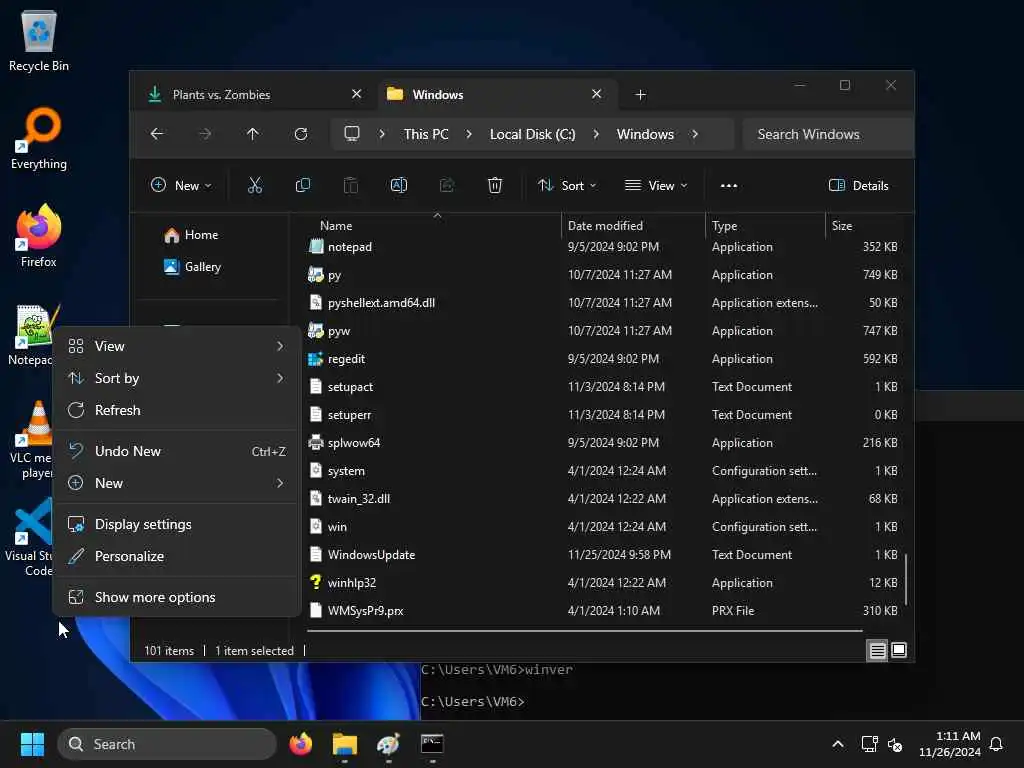Select the WMSysPr9.prx file
Viewport: 1024px width, 768px height.
pos(366,611)
